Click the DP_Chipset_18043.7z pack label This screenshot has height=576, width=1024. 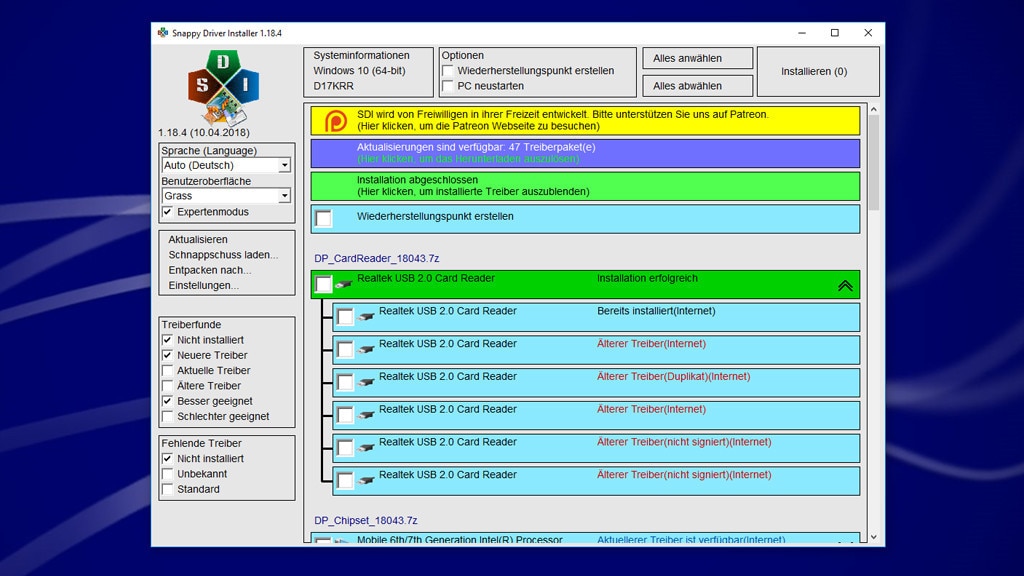[365, 520]
